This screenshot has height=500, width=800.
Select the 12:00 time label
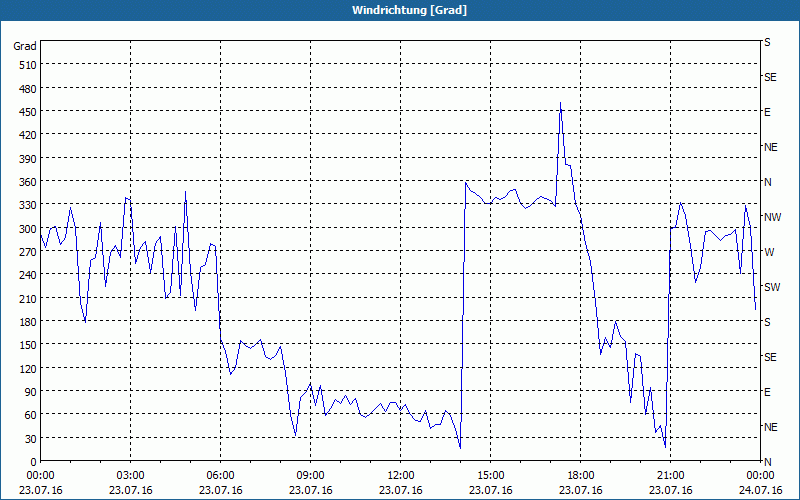pyautogui.click(x=401, y=476)
